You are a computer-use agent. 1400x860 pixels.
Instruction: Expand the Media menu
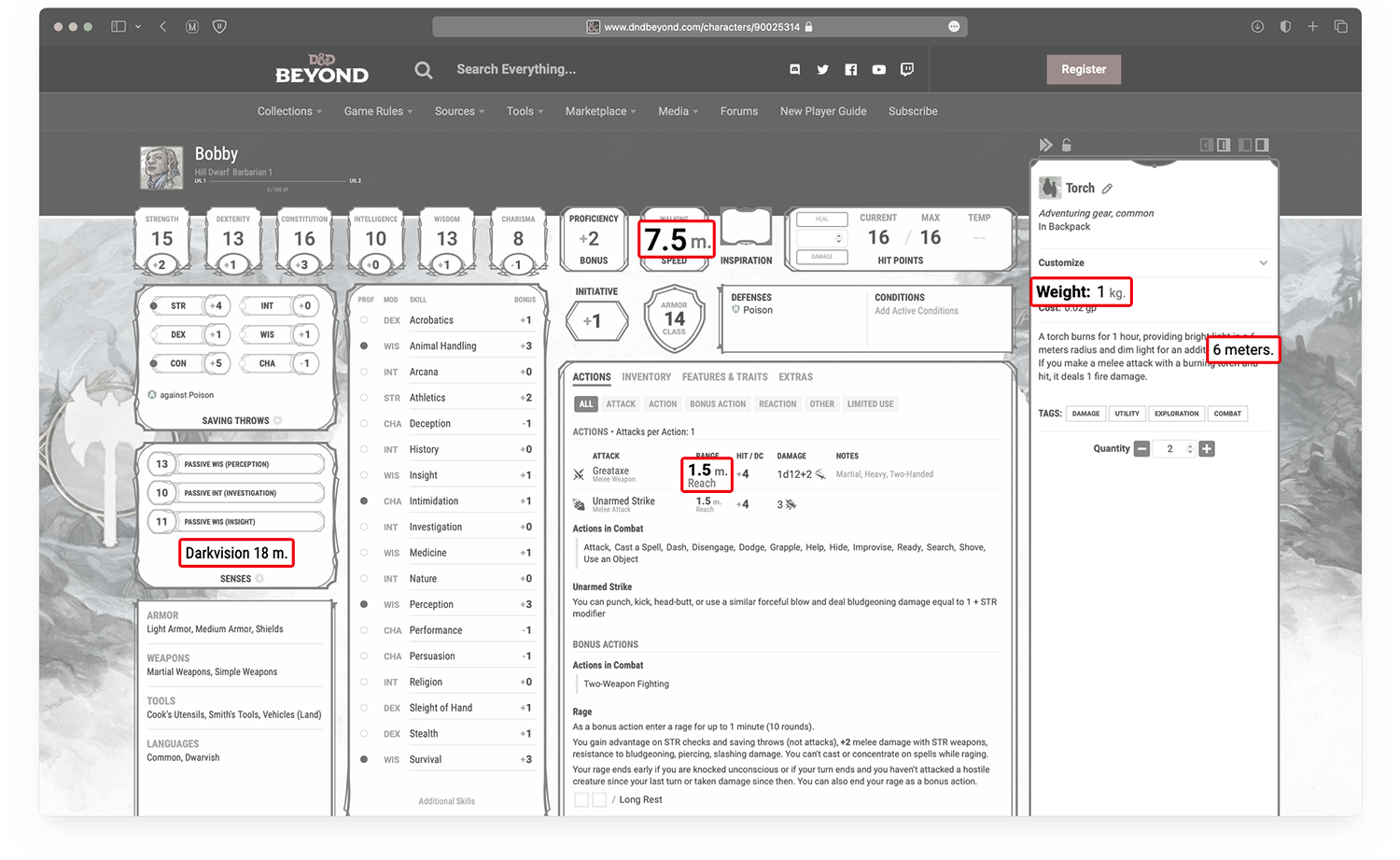[x=678, y=111]
